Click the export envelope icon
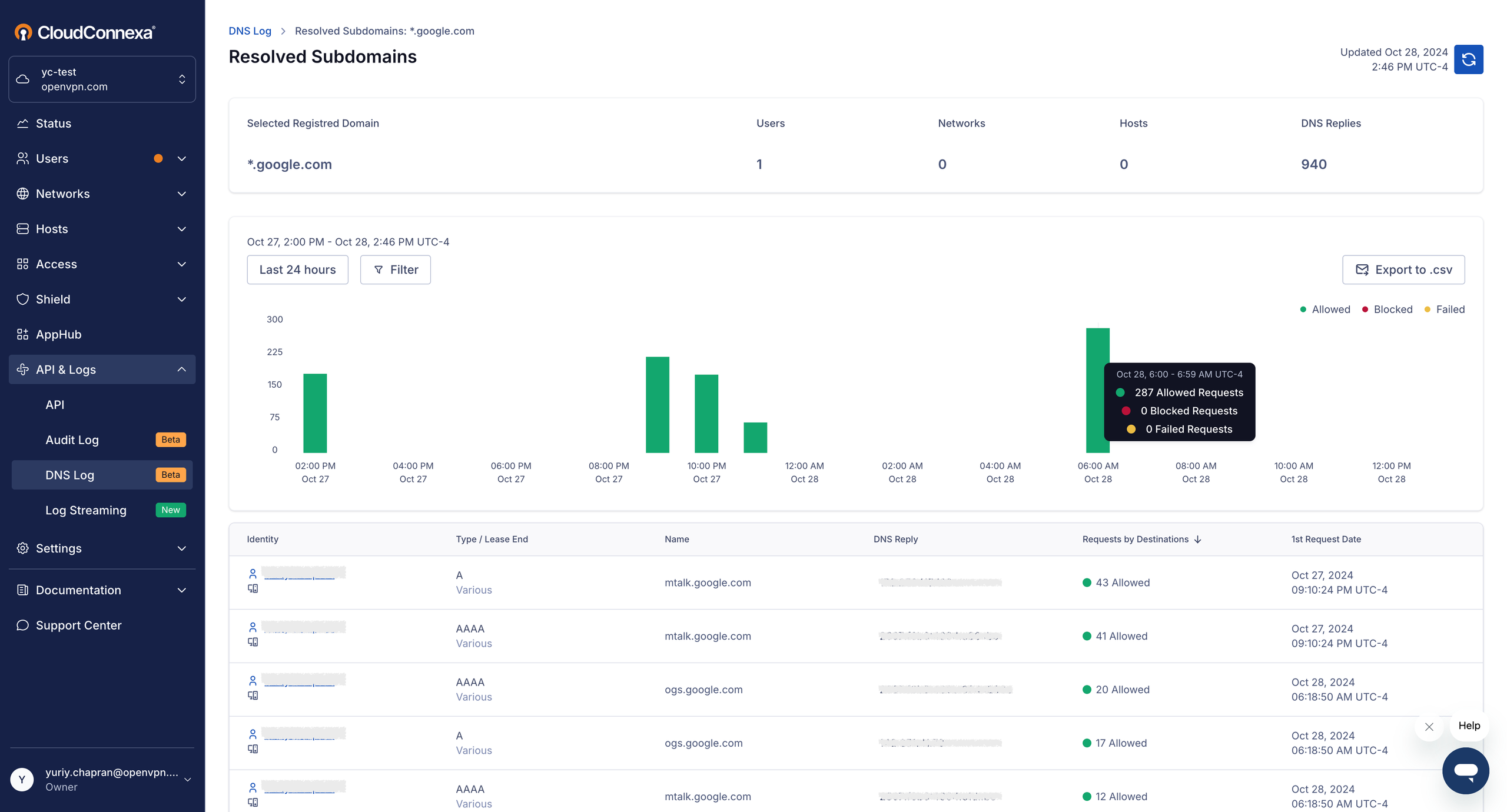This screenshot has width=1507, height=812. (x=1362, y=269)
